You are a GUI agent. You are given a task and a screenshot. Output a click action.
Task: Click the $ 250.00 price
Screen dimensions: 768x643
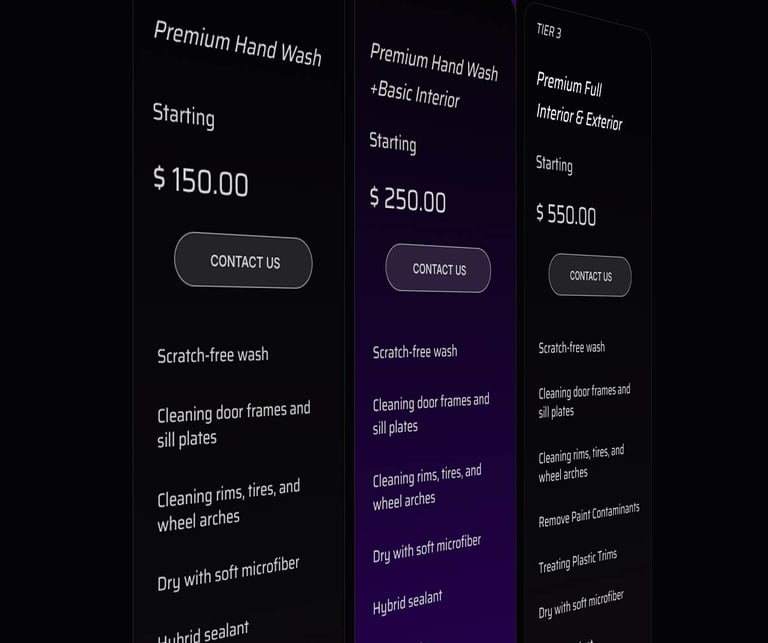(408, 199)
